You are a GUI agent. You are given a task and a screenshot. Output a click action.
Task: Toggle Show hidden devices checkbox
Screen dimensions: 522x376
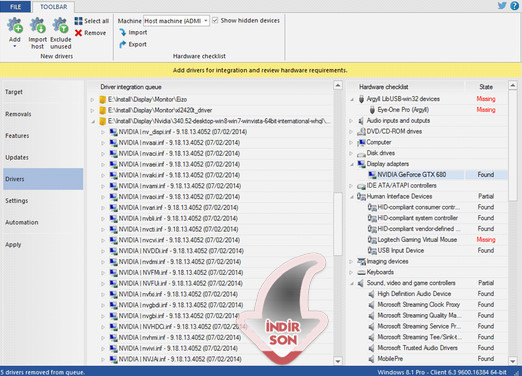tap(215, 20)
